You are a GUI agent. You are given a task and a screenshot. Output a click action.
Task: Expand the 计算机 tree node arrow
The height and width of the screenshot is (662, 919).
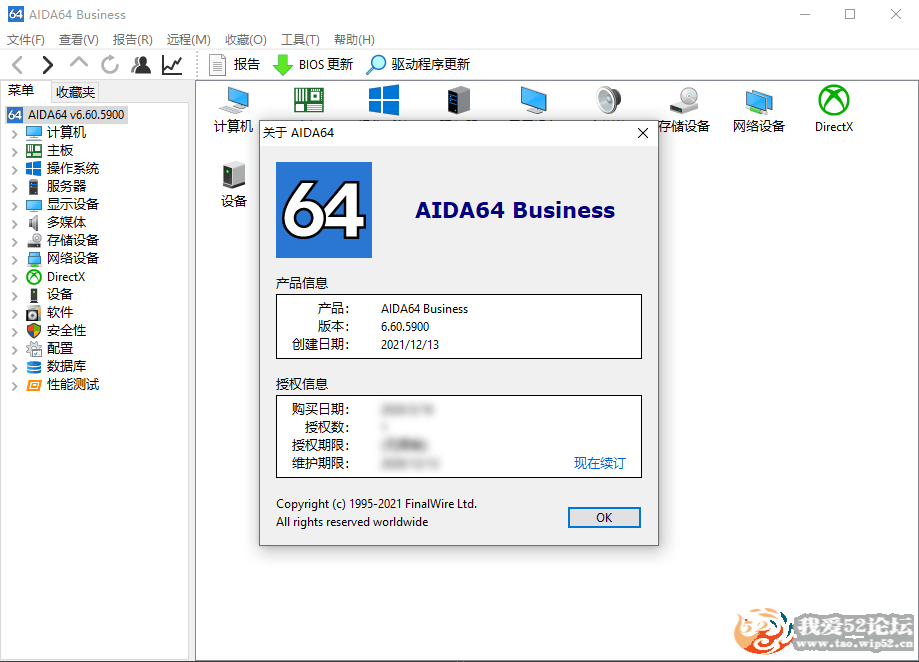tap(15, 134)
